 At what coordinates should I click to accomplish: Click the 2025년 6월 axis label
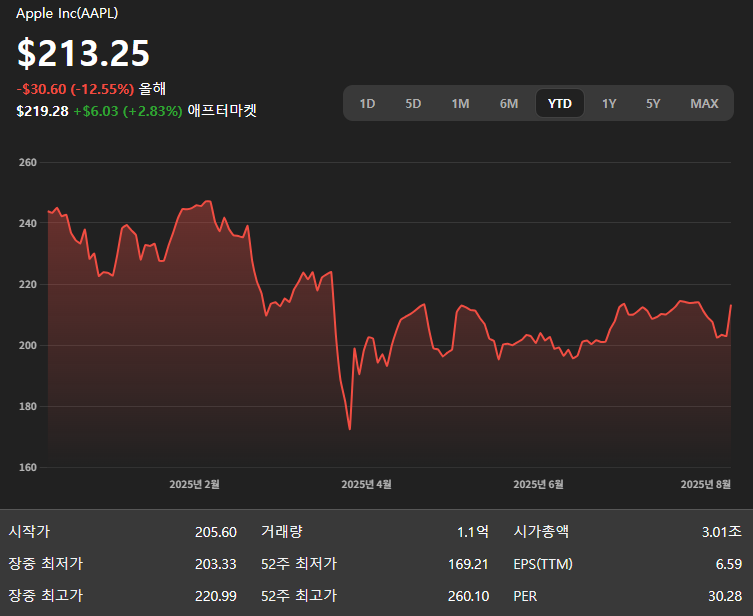click(538, 484)
